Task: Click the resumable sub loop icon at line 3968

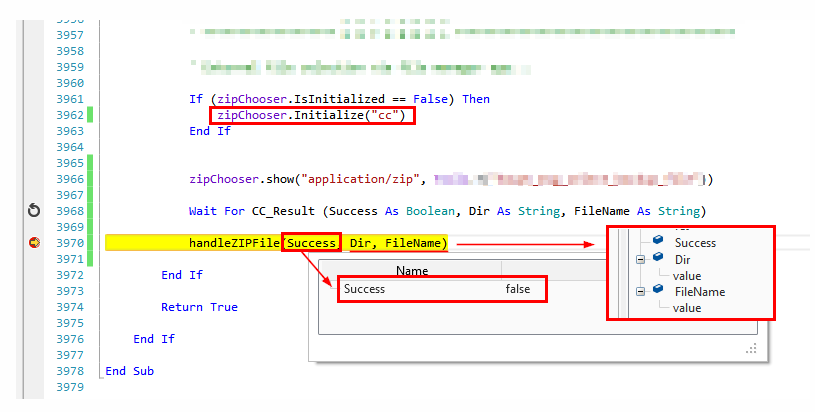Action: [34, 210]
